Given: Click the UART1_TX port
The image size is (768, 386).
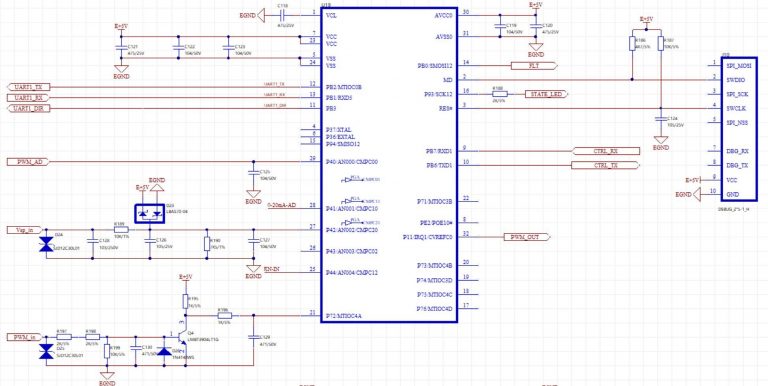Looking at the screenshot, I should (x=28, y=87).
